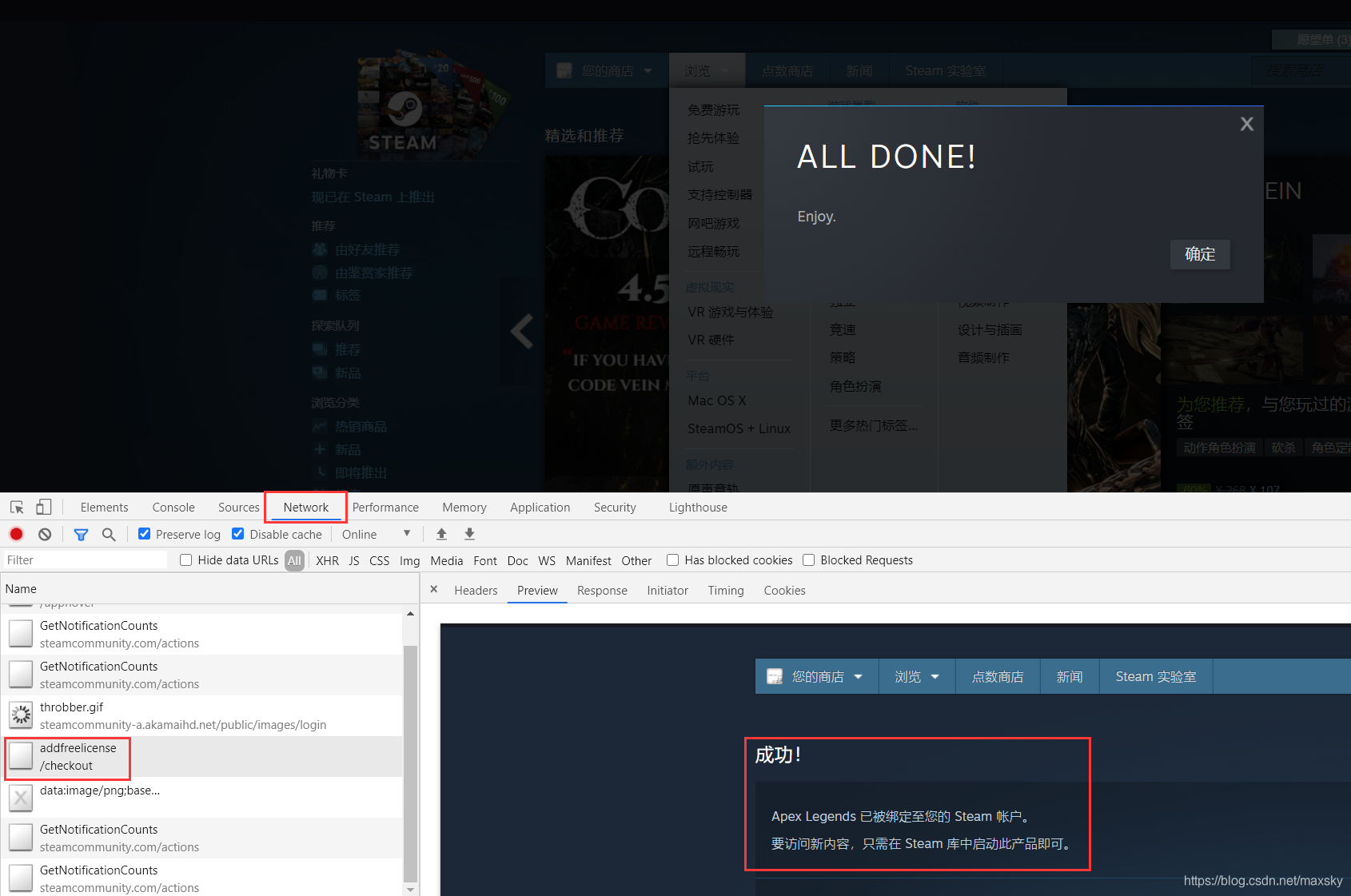Click Steam 实验室 in the Preview navbar
Image resolution: width=1351 pixels, height=896 pixels.
tap(1156, 676)
